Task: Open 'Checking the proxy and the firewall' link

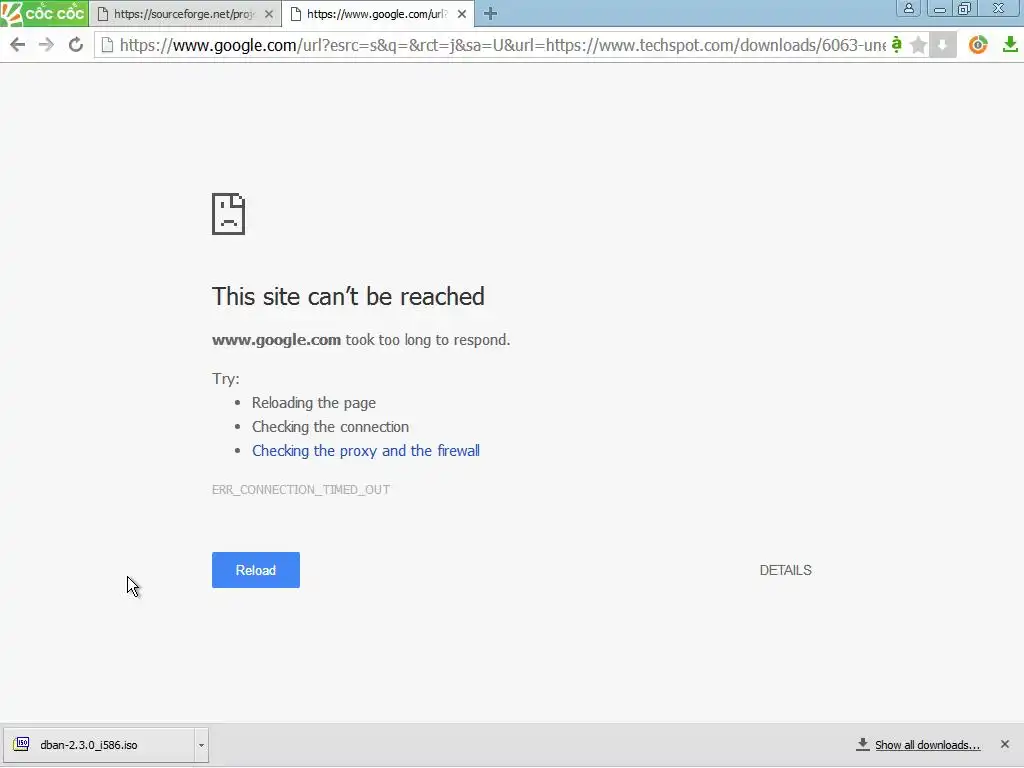Action: point(366,451)
